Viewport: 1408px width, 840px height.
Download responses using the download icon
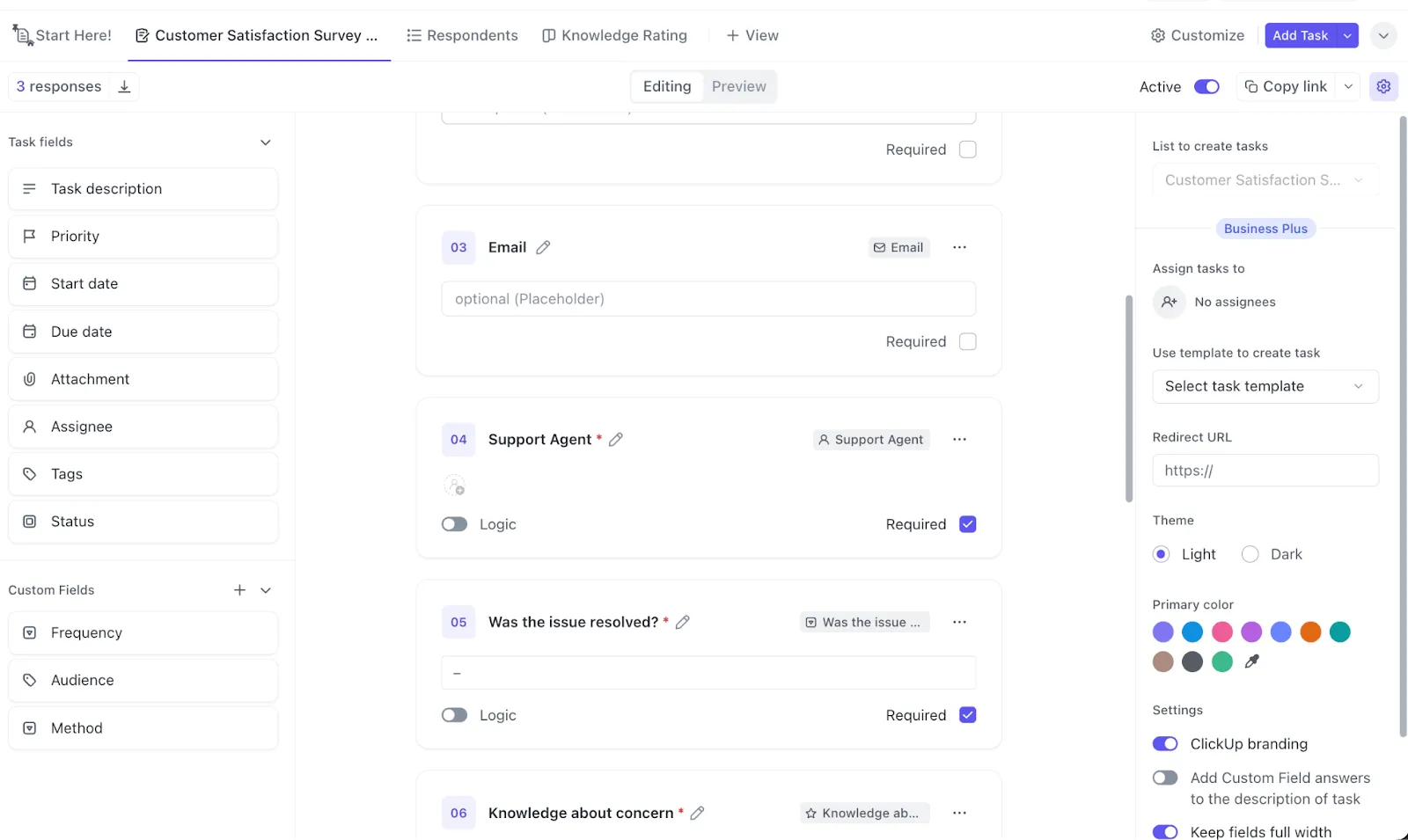(x=125, y=86)
